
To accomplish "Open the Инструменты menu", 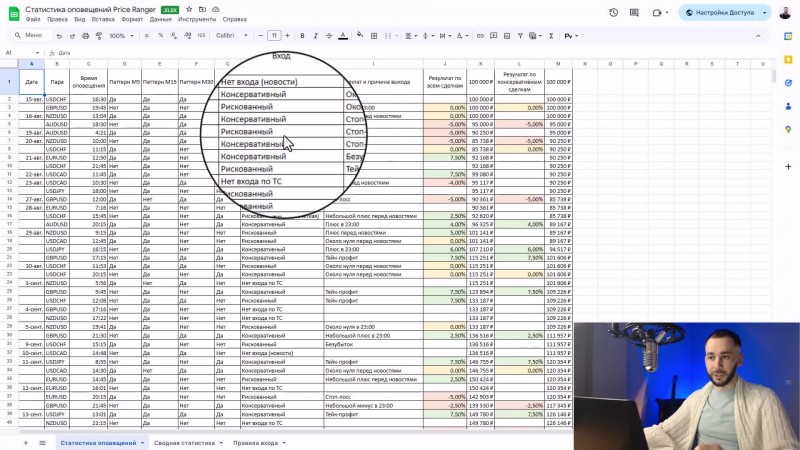I will coord(197,19).
